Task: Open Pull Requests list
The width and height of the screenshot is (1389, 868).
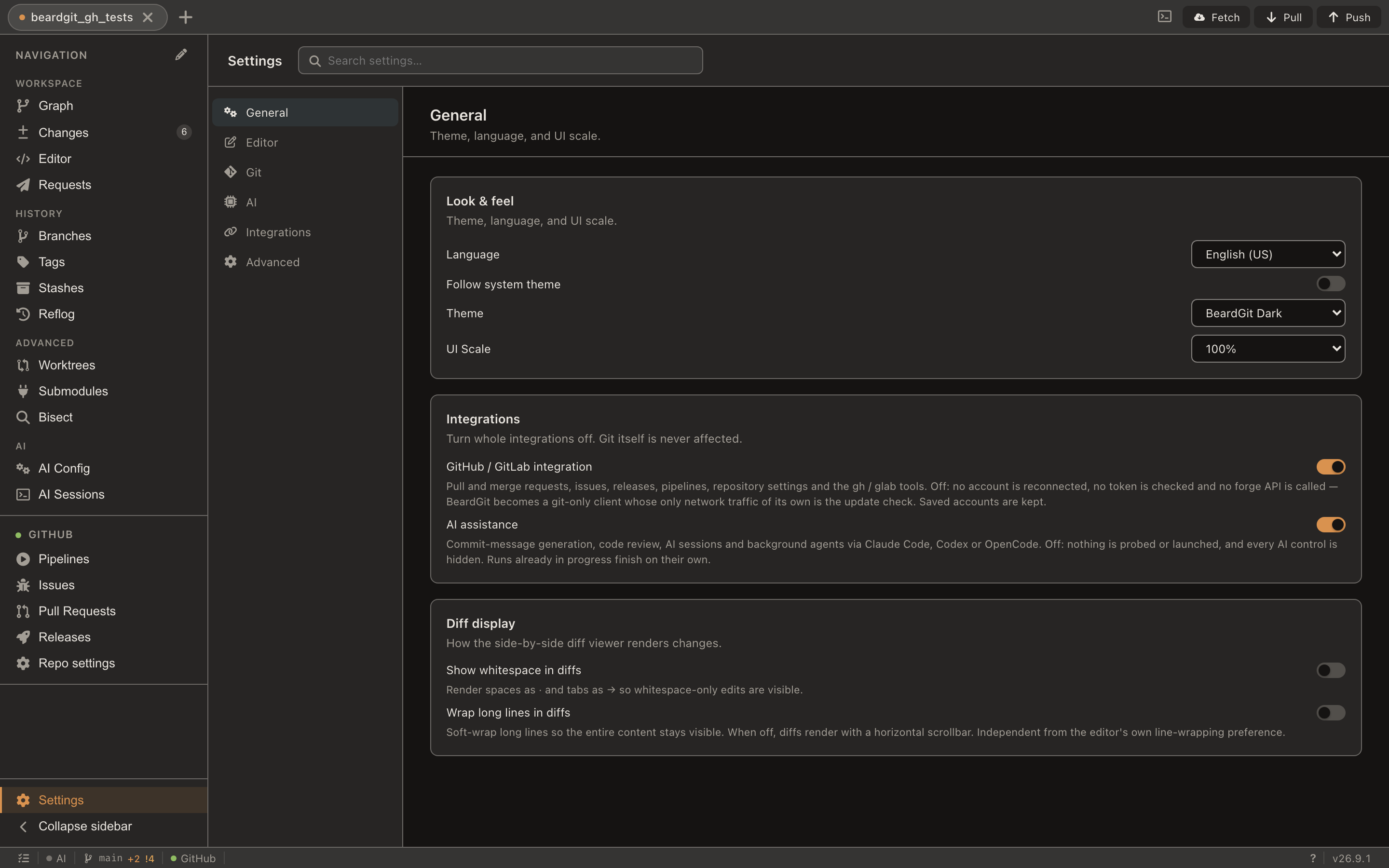Action: pos(104,611)
